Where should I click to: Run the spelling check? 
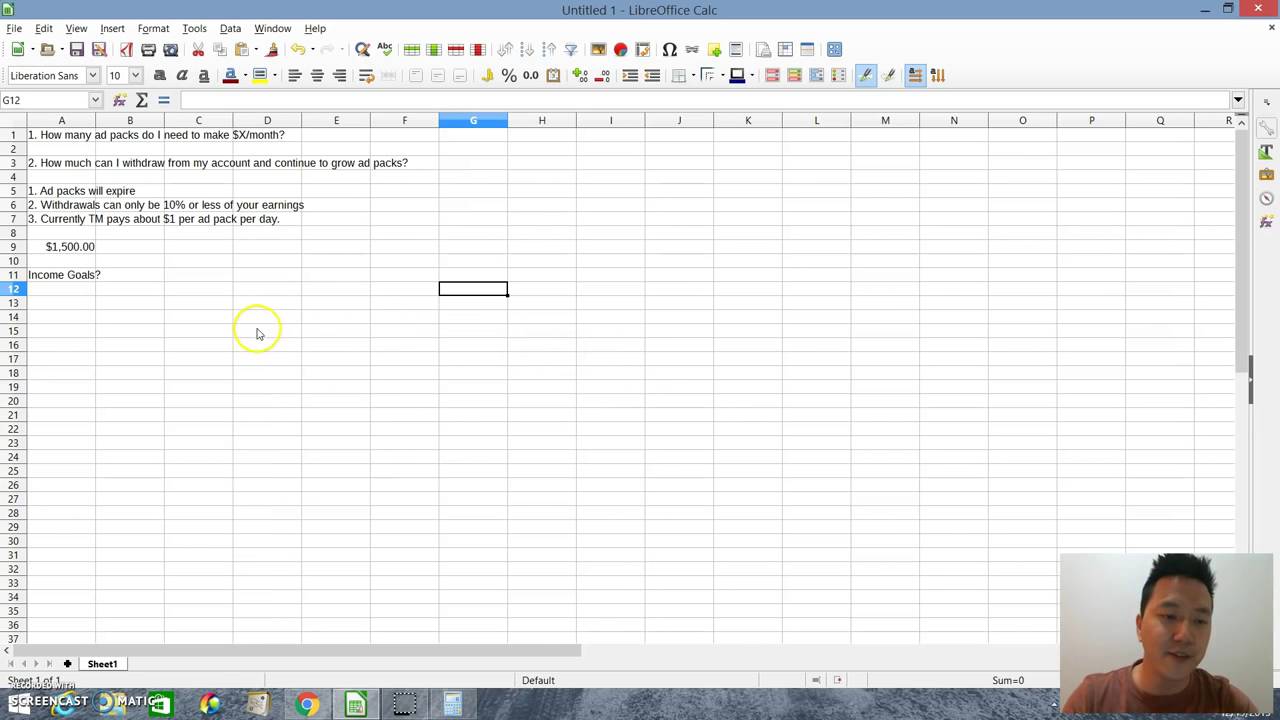point(385,49)
